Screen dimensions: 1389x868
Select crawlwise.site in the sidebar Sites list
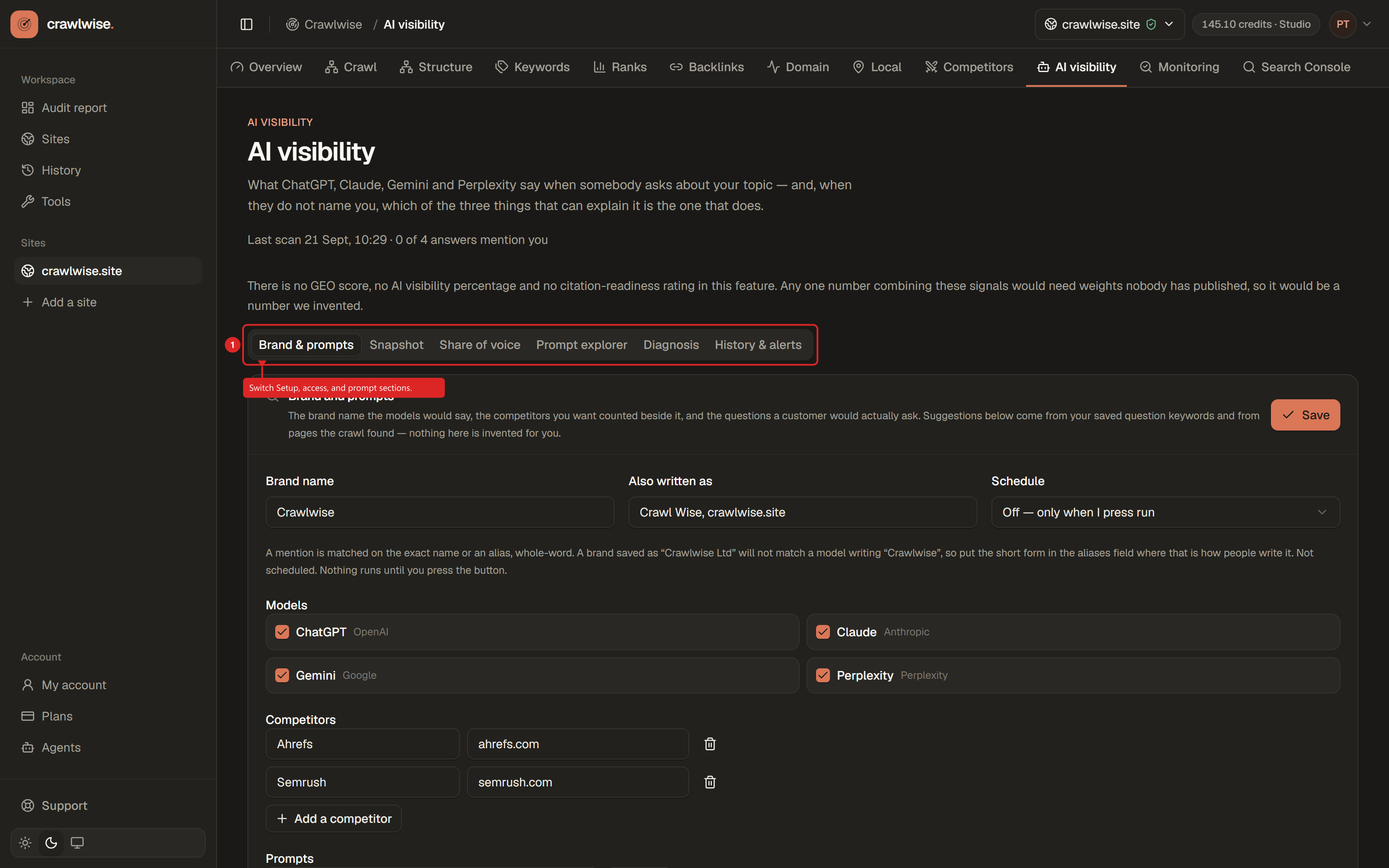(x=108, y=271)
